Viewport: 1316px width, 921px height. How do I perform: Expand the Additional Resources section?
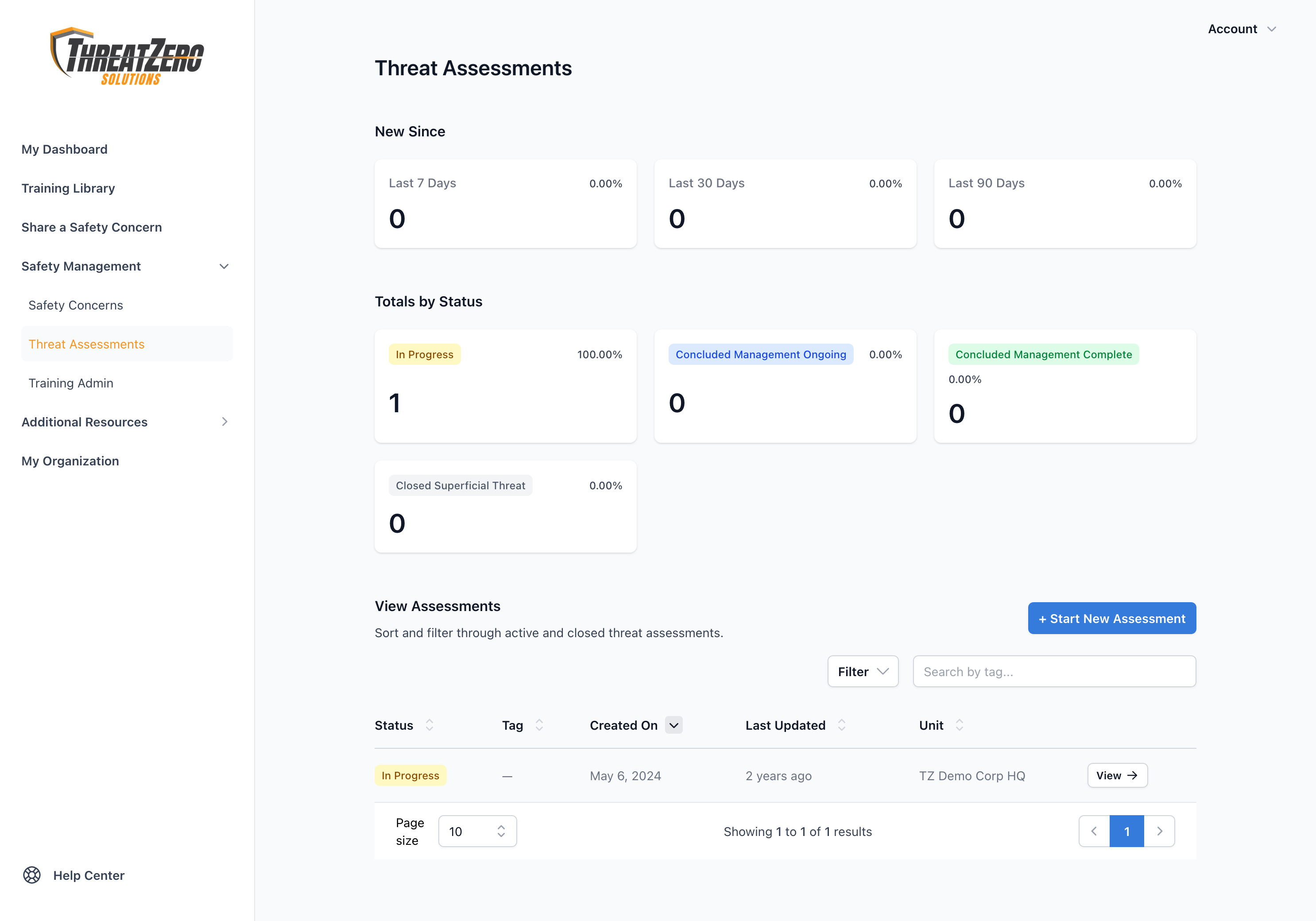pos(224,422)
